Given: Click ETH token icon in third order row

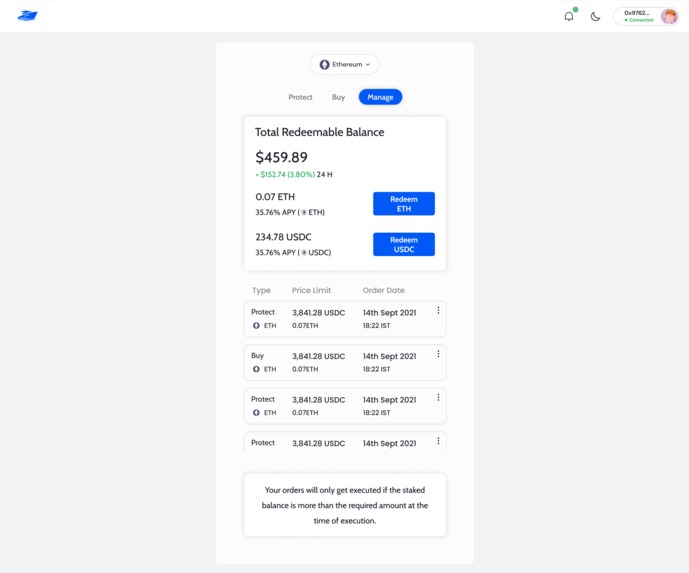Looking at the screenshot, I should (256, 413).
